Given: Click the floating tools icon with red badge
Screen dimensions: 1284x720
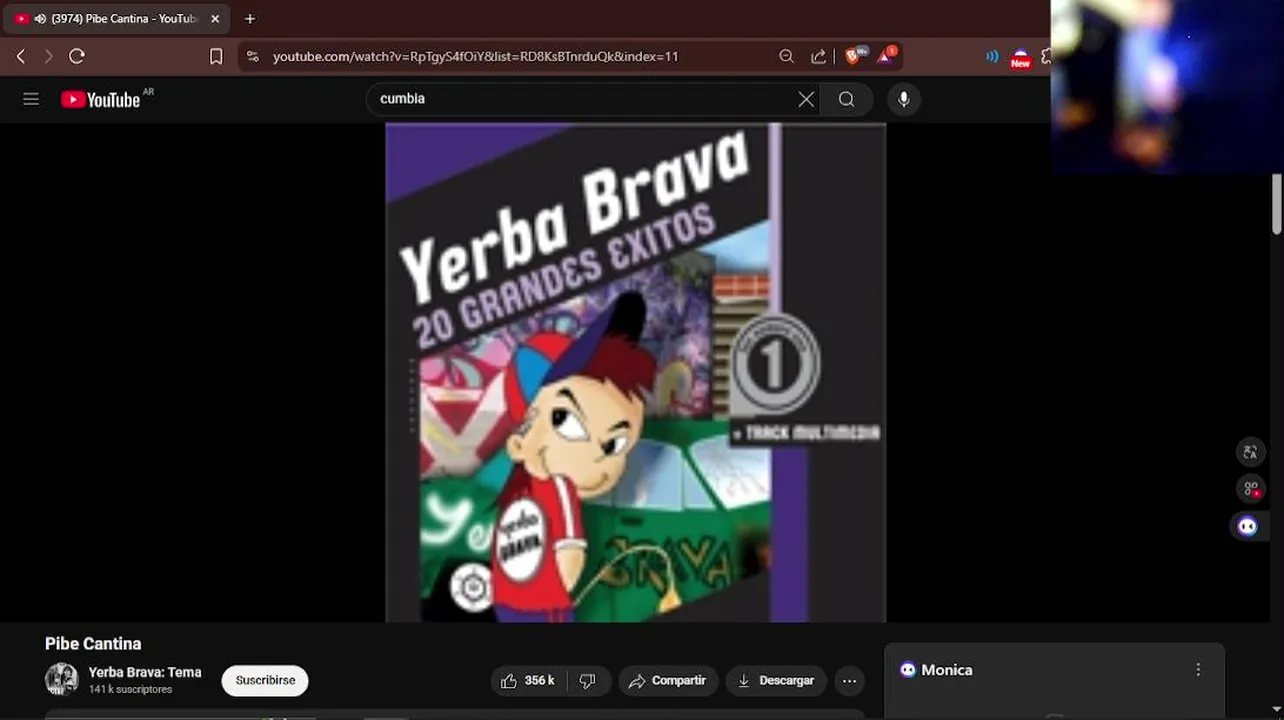Looking at the screenshot, I should tap(1250, 489).
